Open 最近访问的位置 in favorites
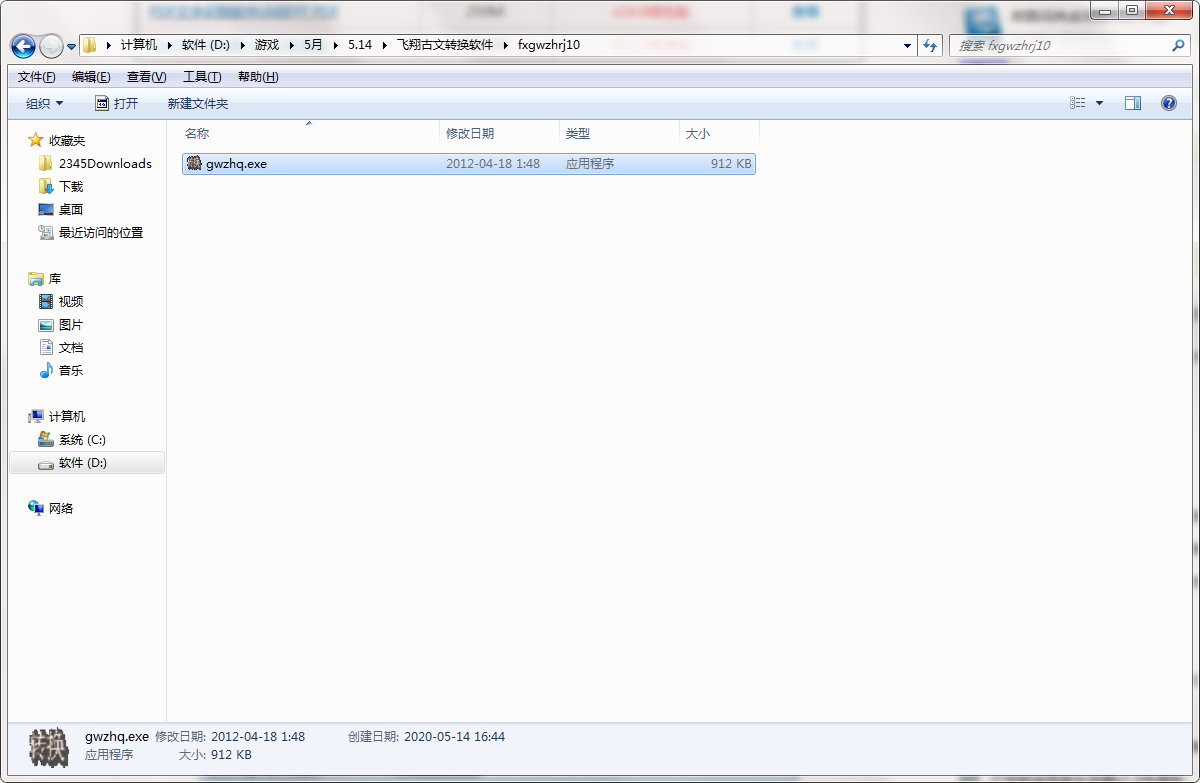This screenshot has height=783, width=1200. (101, 232)
